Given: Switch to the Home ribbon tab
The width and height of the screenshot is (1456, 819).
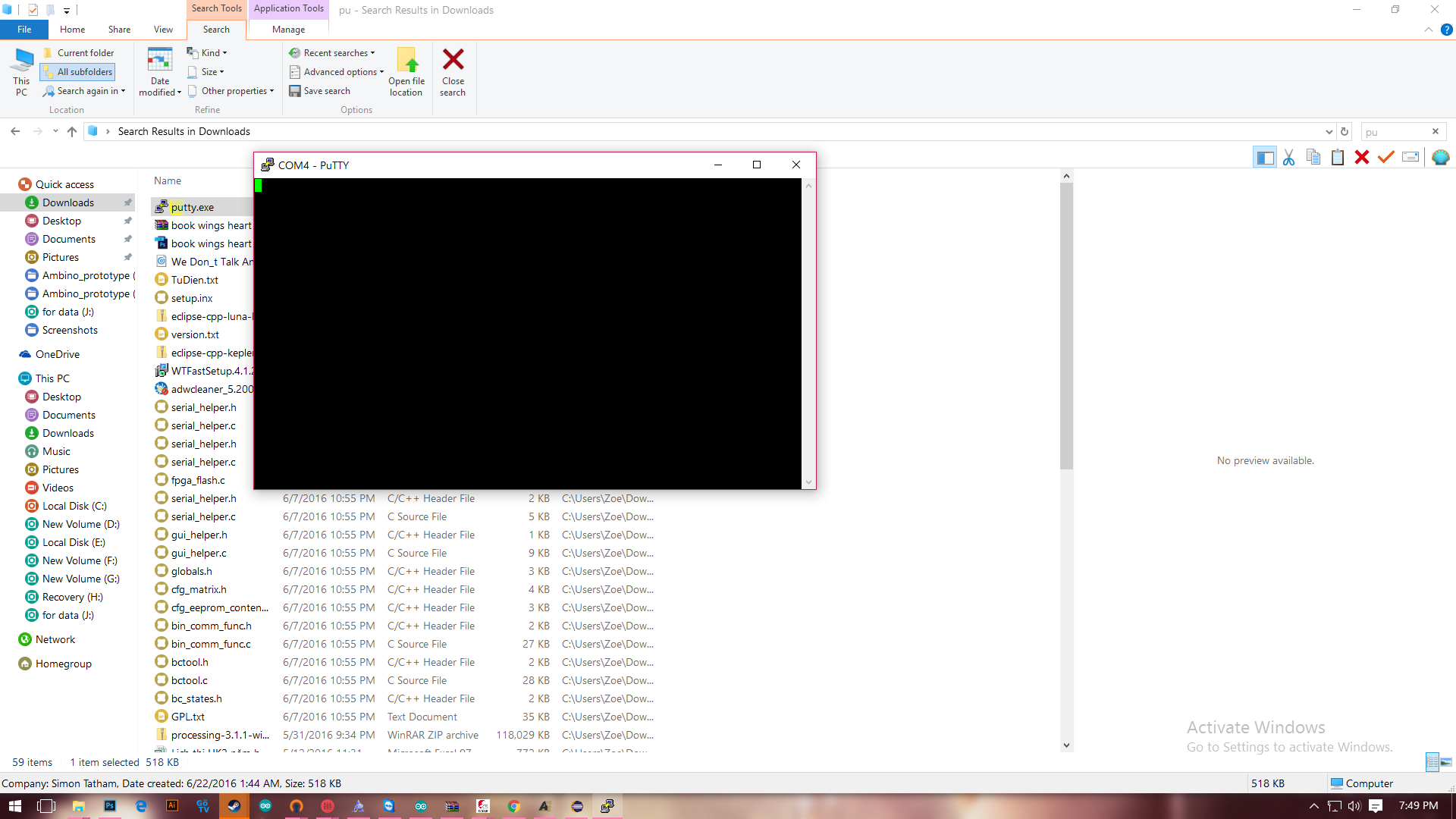Looking at the screenshot, I should [73, 30].
